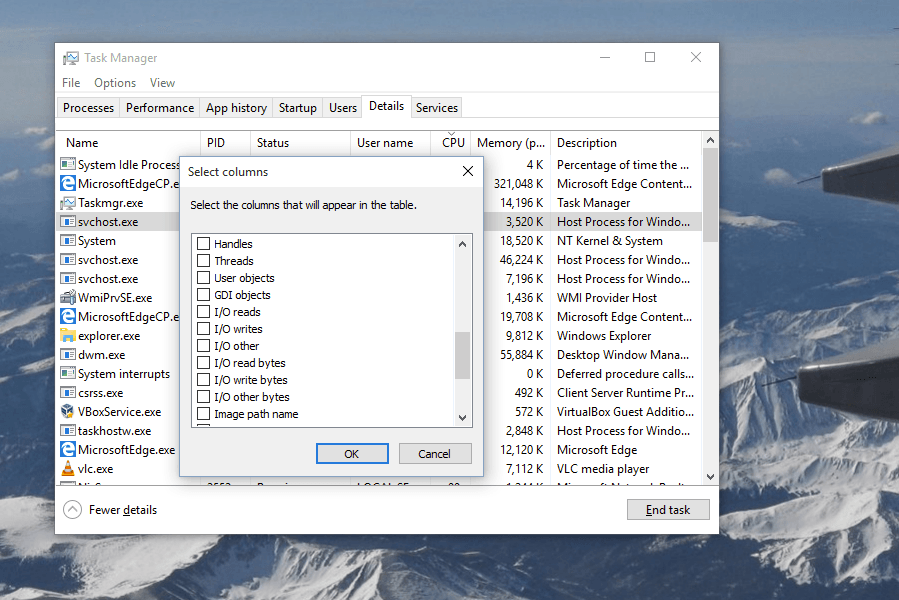Check the I/O other bytes checkbox
899x600 pixels.
pos(204,397)
